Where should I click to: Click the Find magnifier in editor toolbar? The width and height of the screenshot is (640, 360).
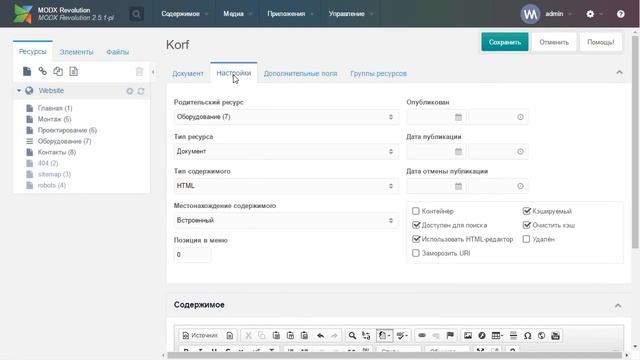click(352, 336)
